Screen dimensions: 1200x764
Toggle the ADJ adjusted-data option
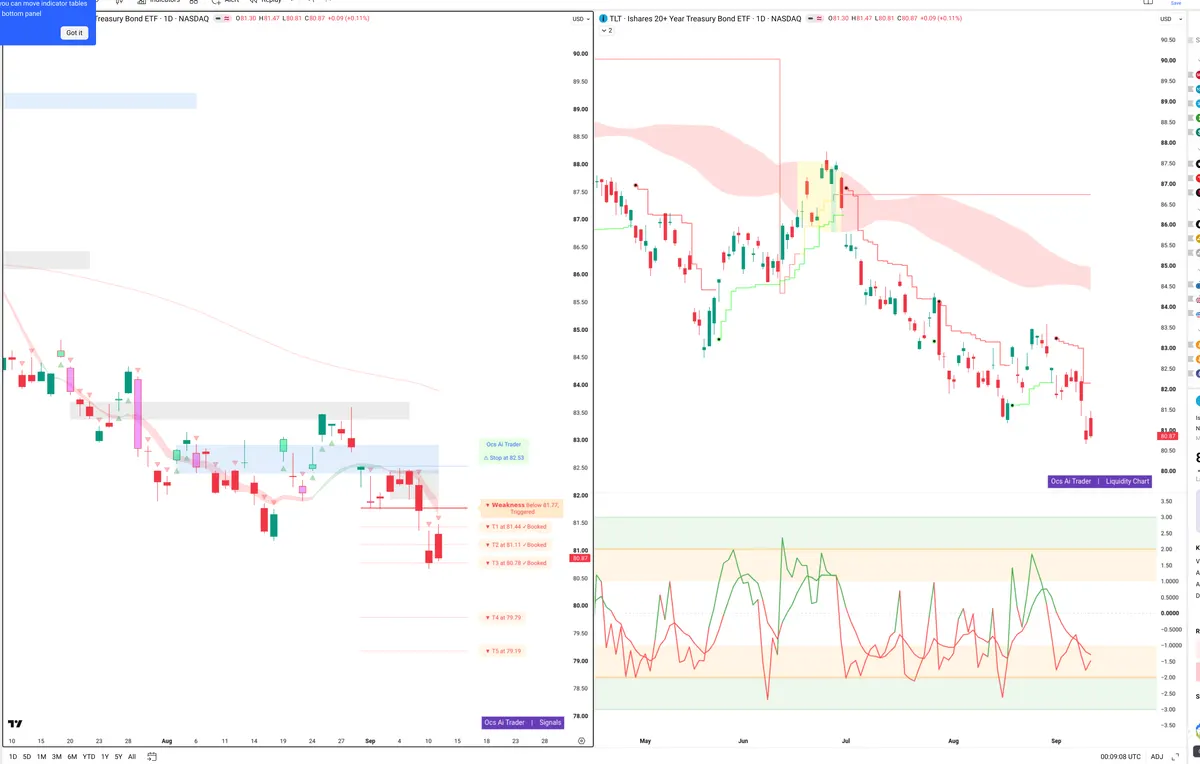pyautogui.click(x=1157, y=756)
